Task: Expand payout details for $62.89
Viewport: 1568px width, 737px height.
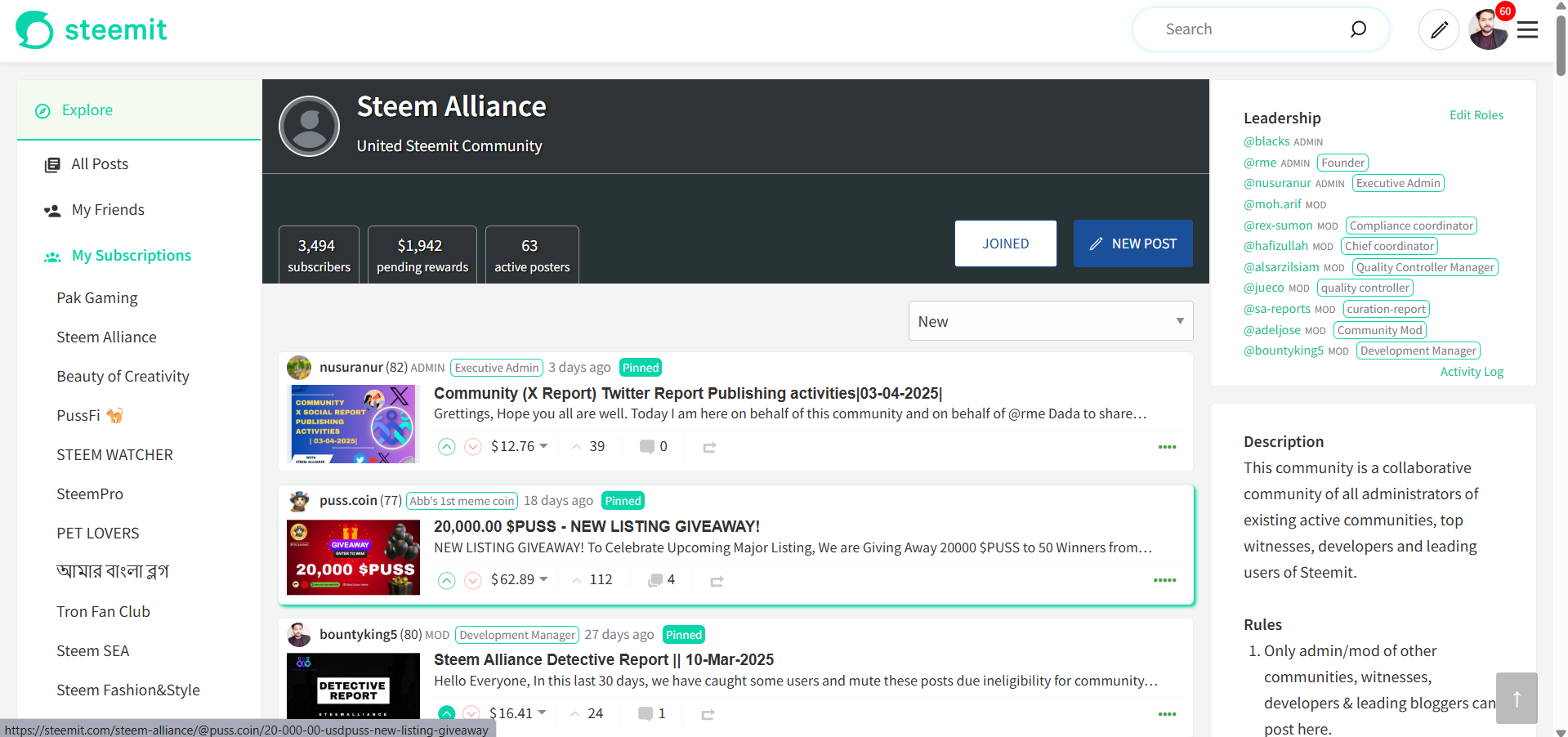Action: [520, 579]
